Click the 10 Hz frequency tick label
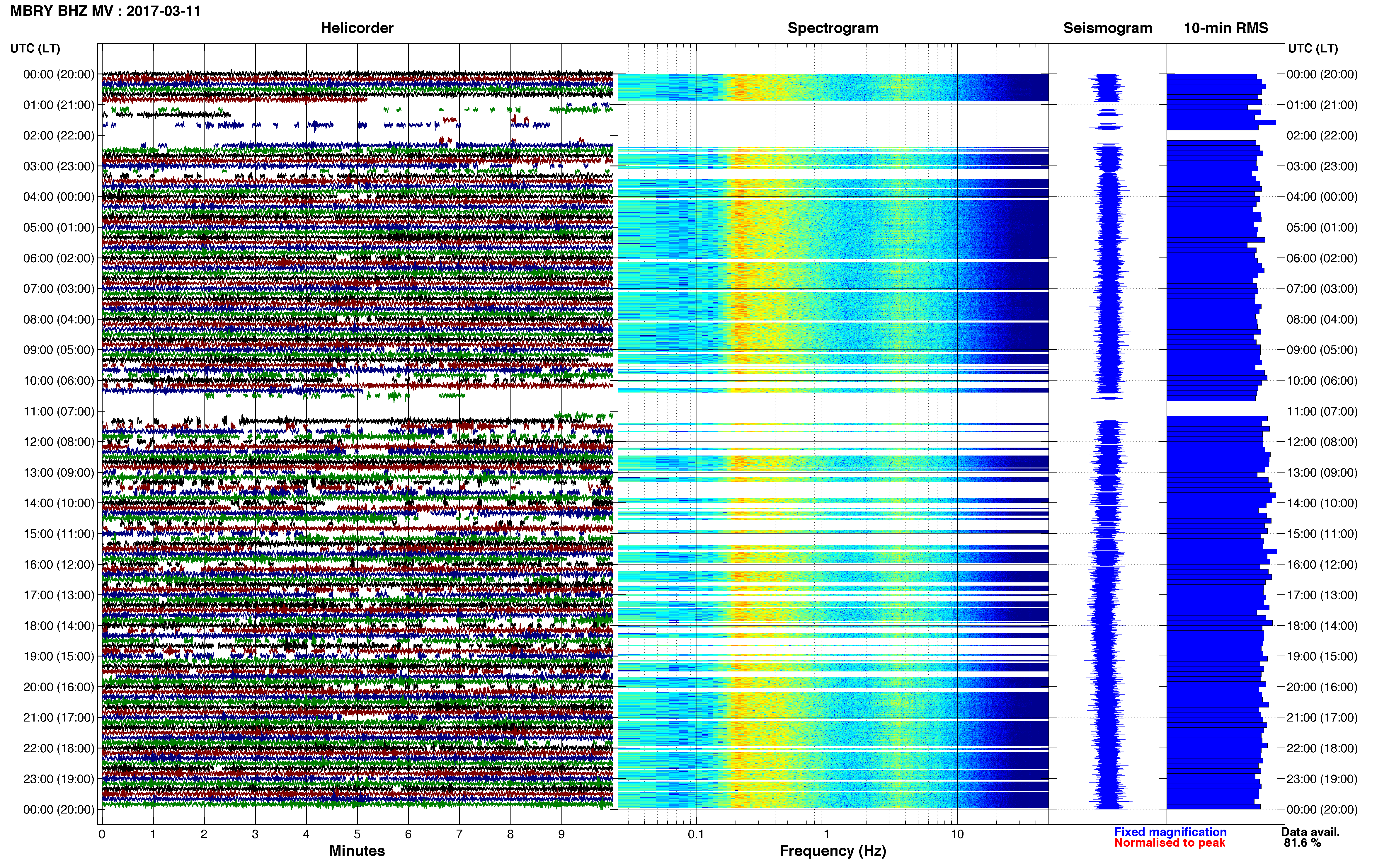This screenshot has width=1389, height=868. (x=957, y=834)
